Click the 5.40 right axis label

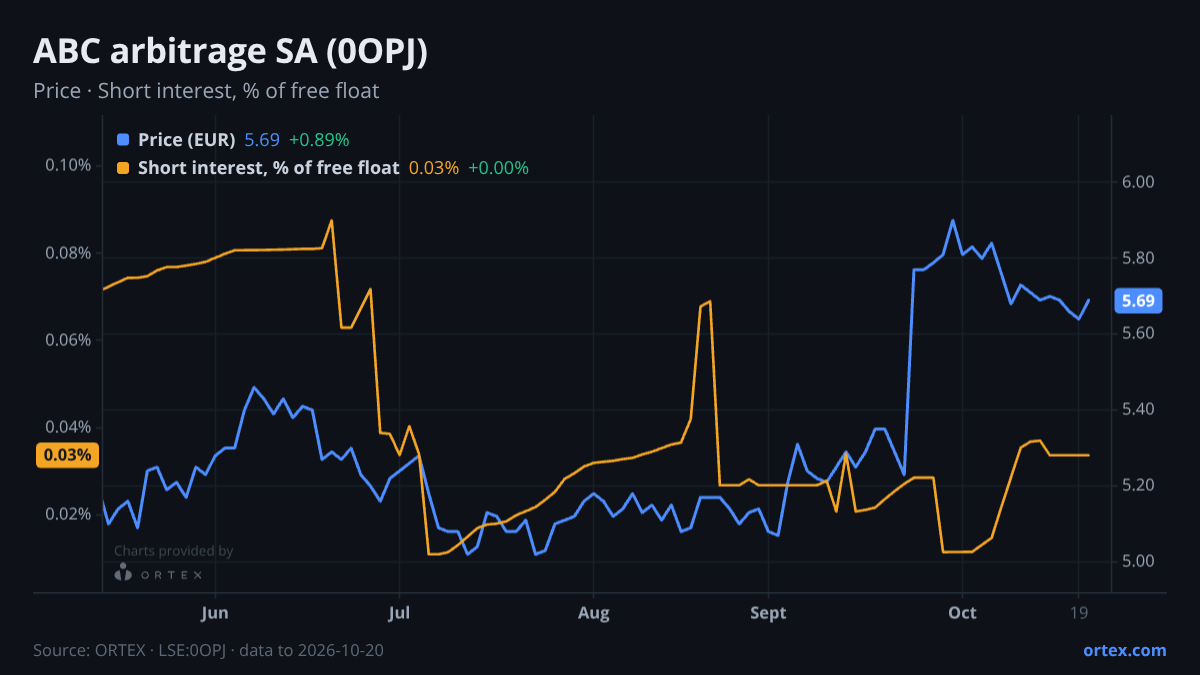click(1139, 409)
